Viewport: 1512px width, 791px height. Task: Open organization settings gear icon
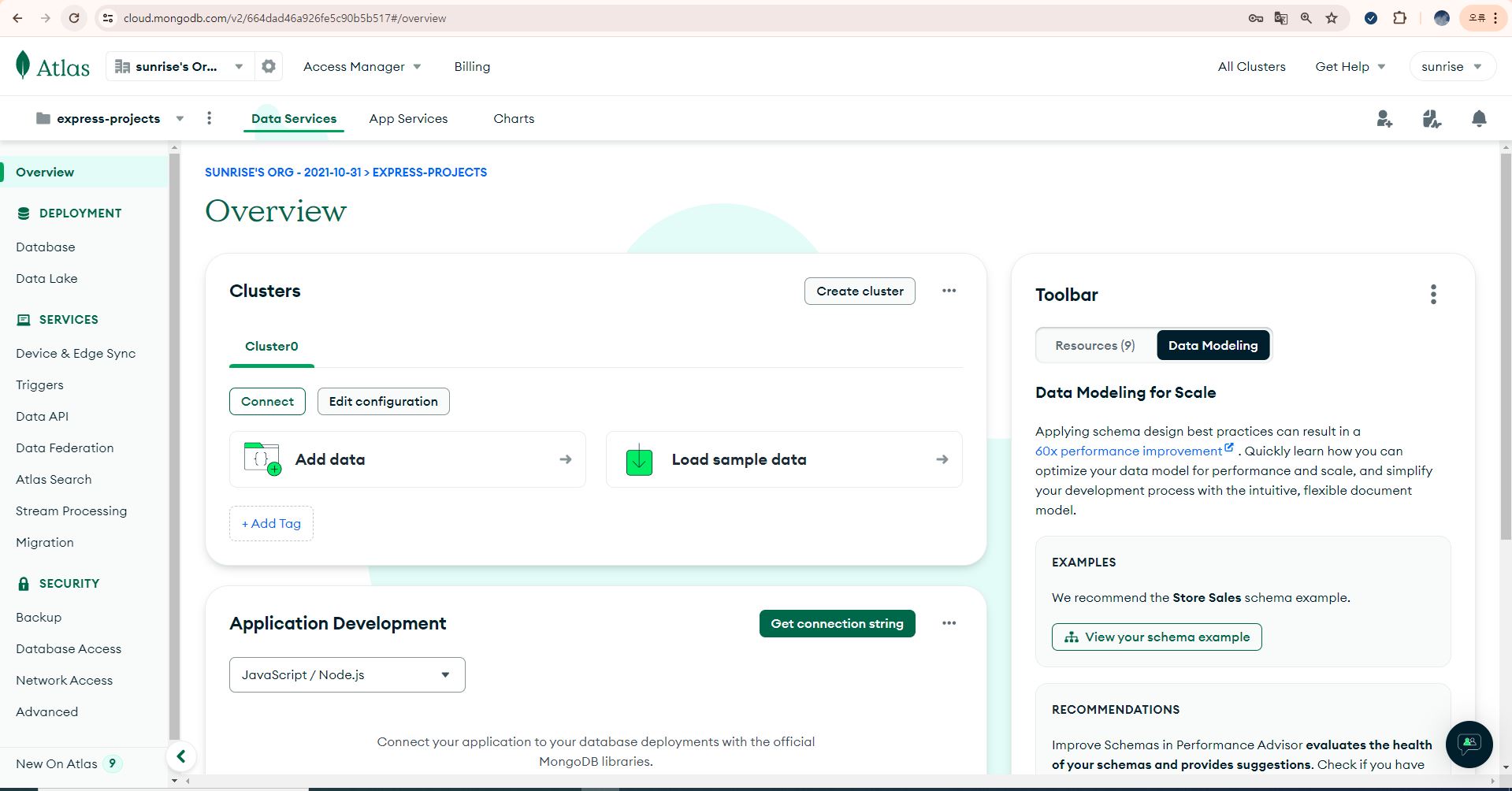(269, 66)
